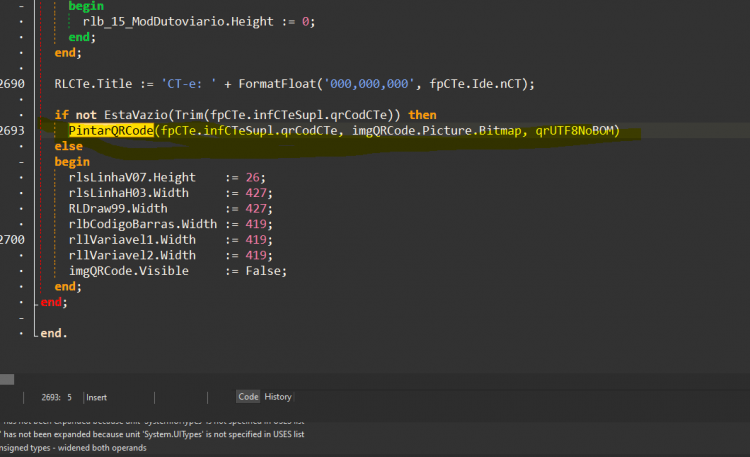Click value 419 on rllVariavel2 line

(256, 255)
